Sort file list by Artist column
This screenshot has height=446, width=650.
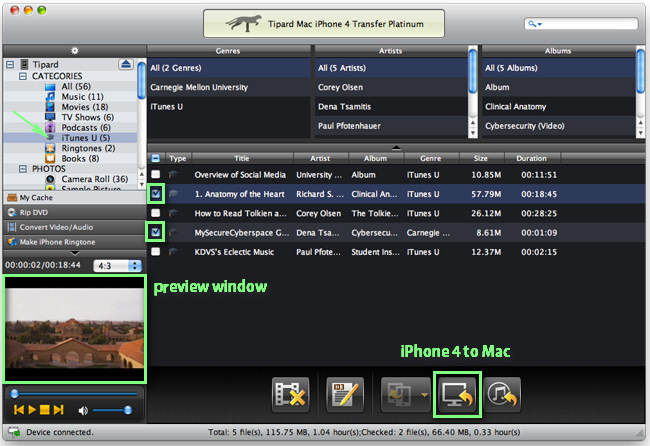pyautogui.click(x=320, y=158)
